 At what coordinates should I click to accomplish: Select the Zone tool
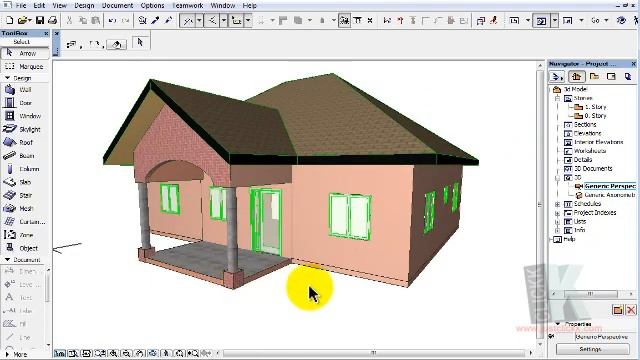tap(24, 235)
